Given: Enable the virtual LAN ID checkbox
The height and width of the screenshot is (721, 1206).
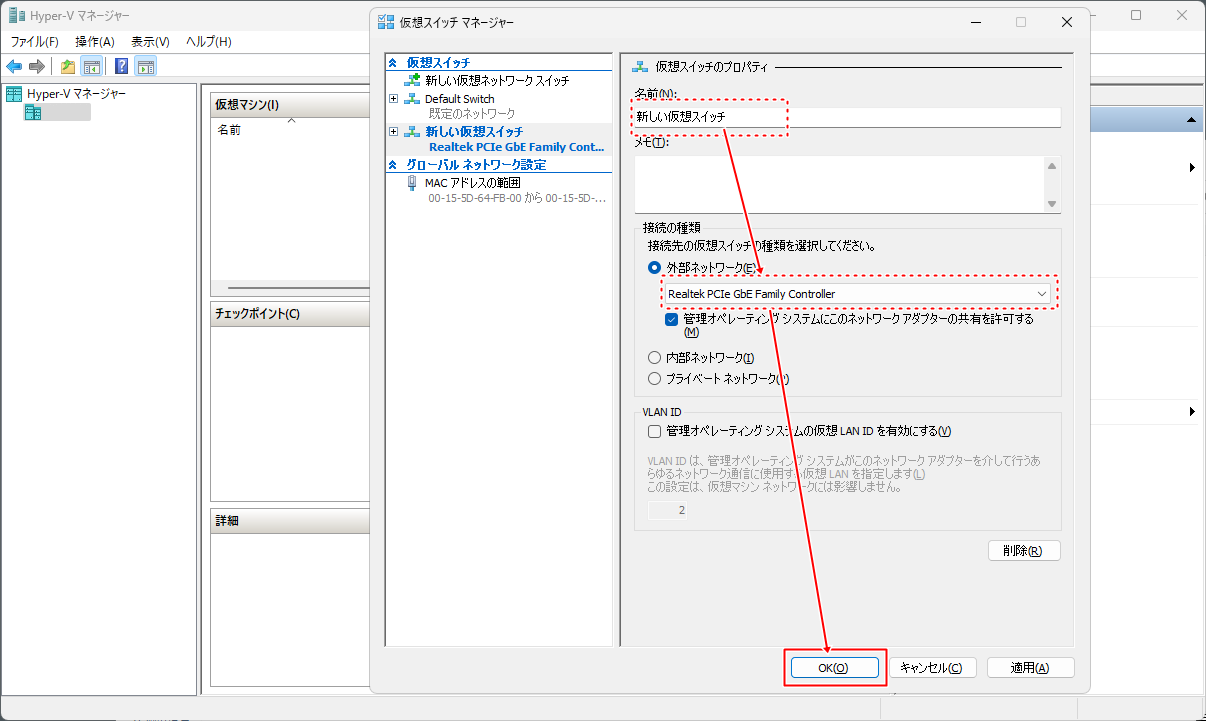Looking at the screenshot, I should (x=655, y=432).
